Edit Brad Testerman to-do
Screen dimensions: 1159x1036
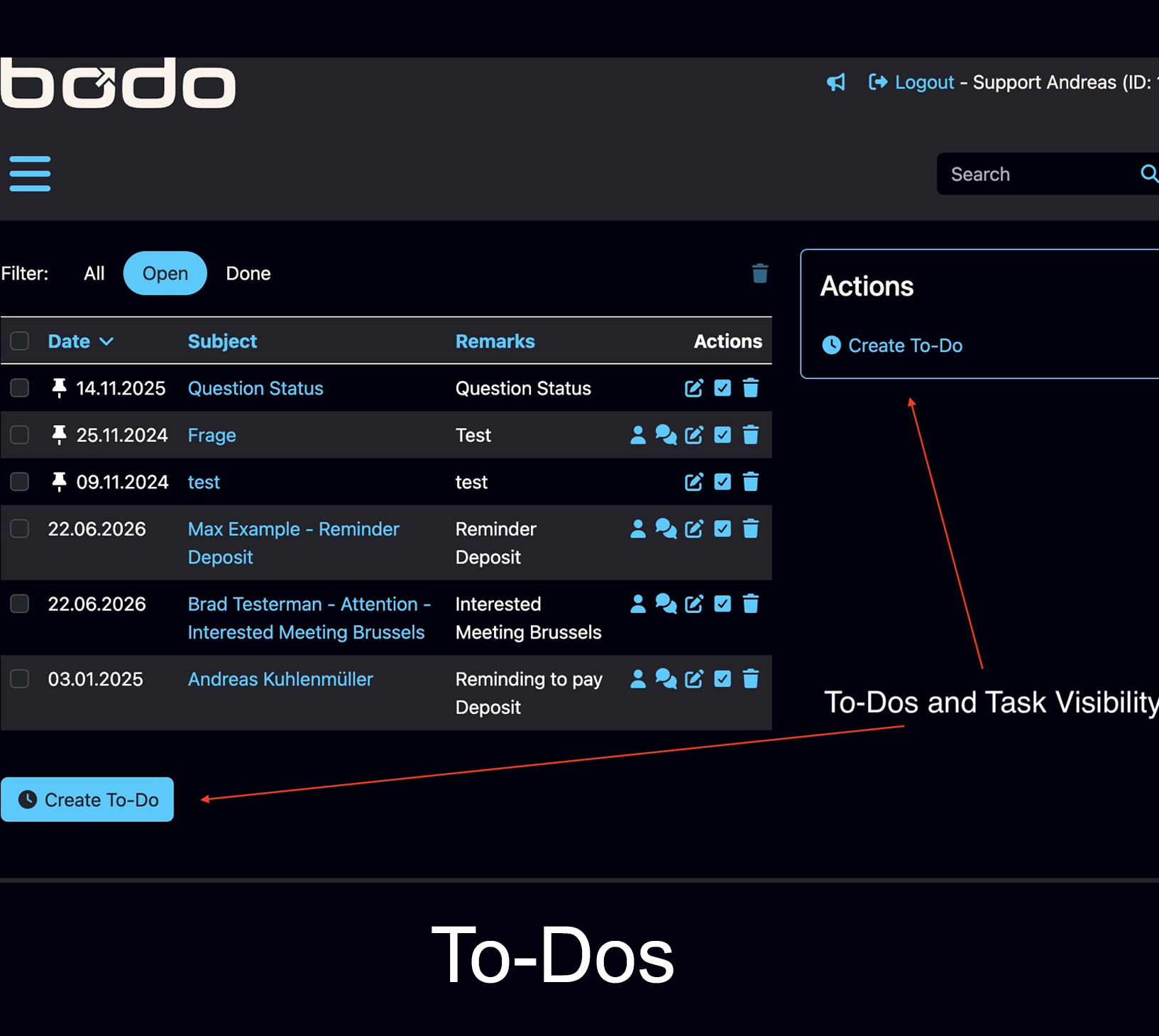(694, 604)
